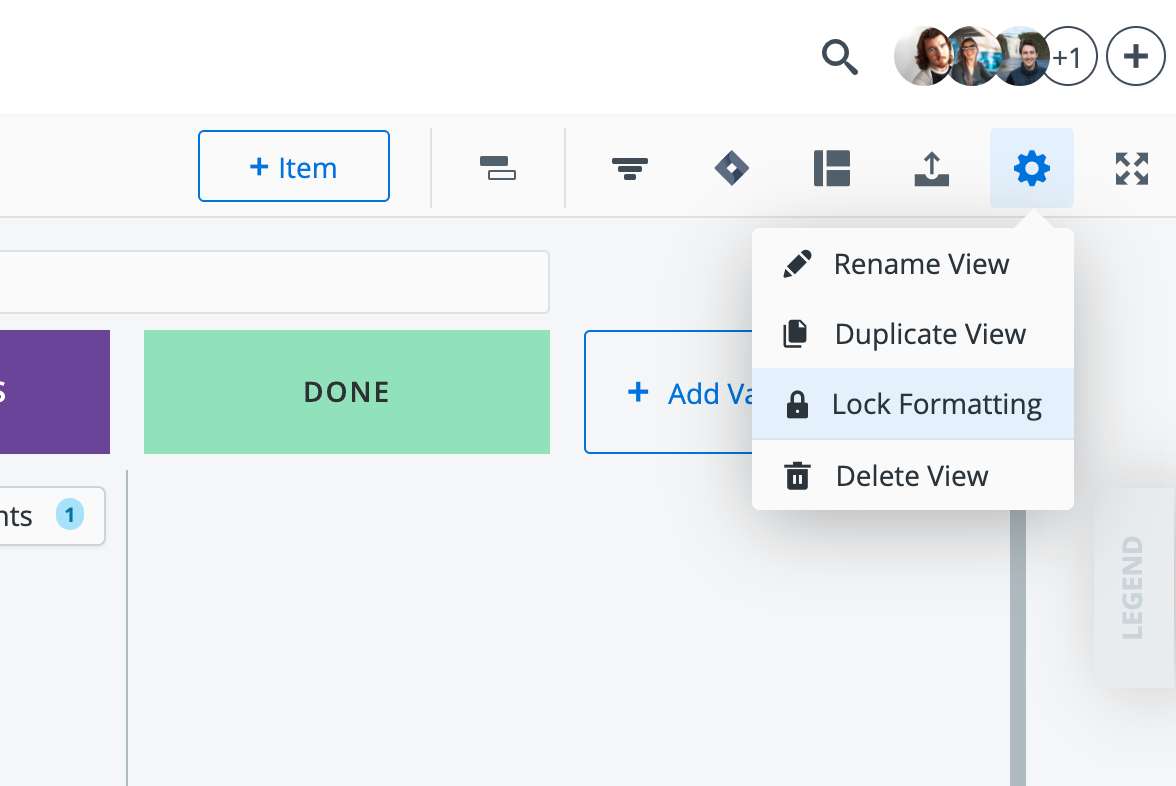
Task: Open search with the magnifying glass icon
Action: tap(839, 57)
